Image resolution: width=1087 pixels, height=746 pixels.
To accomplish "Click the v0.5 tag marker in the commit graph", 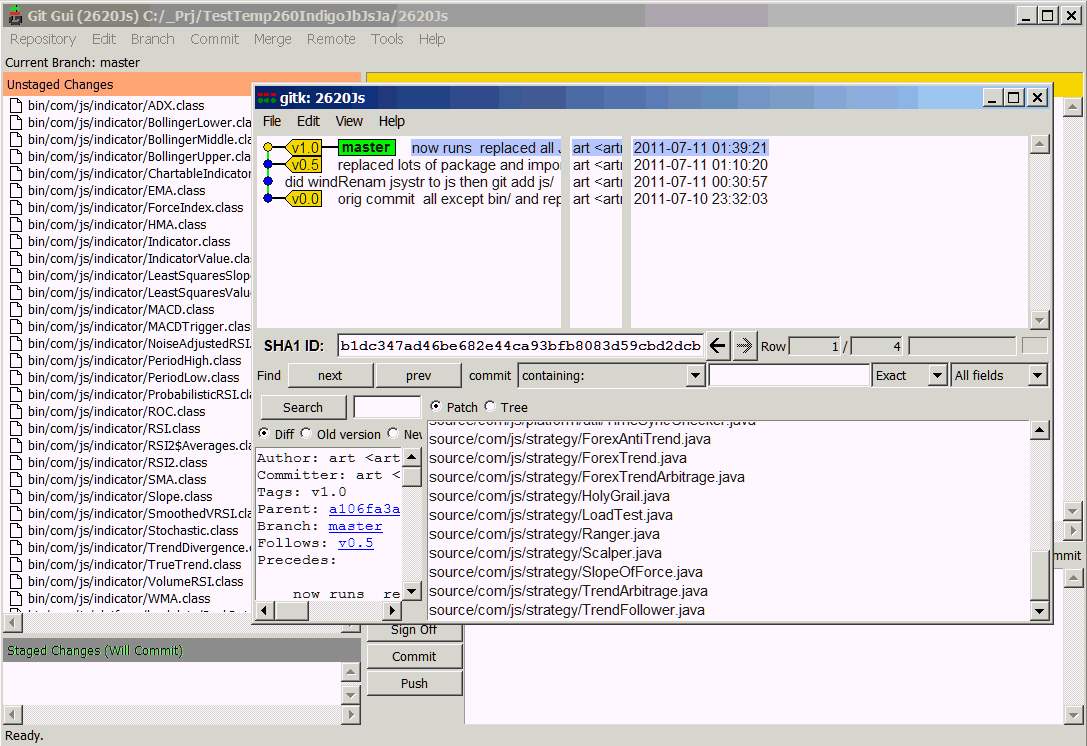I will pyautogui.click(x=304, y=165).
